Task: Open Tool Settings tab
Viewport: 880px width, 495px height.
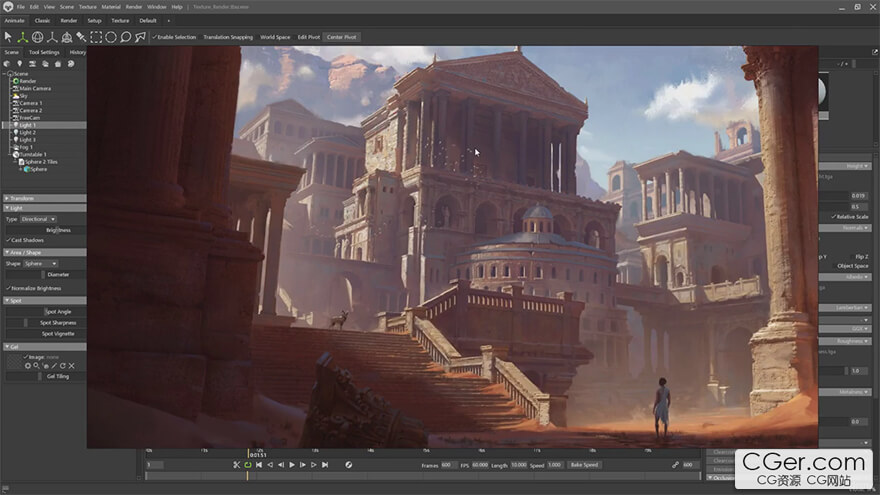Action: (44, 52)
